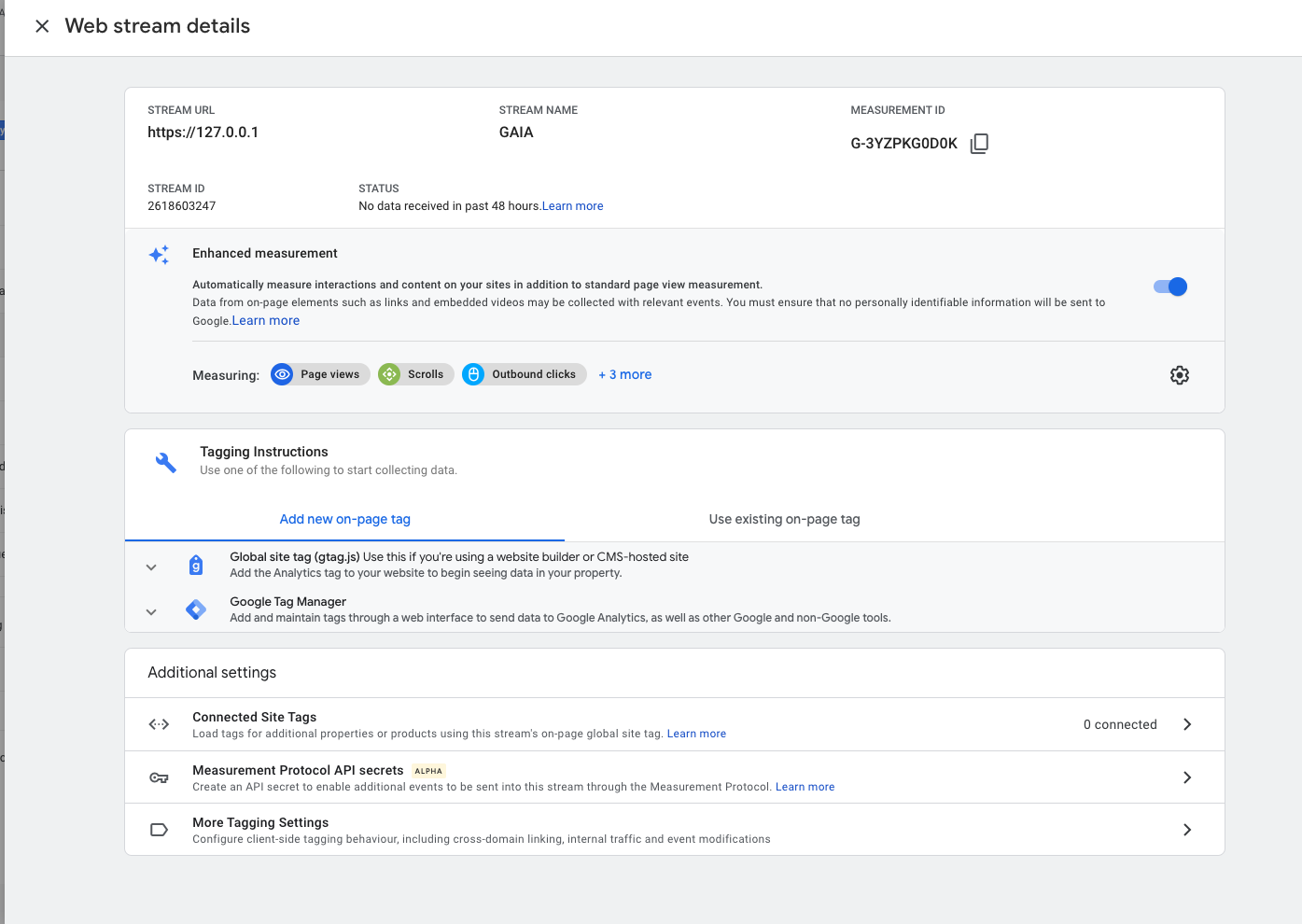1302x924 pixels.
Task: Click the Enhanced measurement sparkle icon
Action: tap(160, 255)
